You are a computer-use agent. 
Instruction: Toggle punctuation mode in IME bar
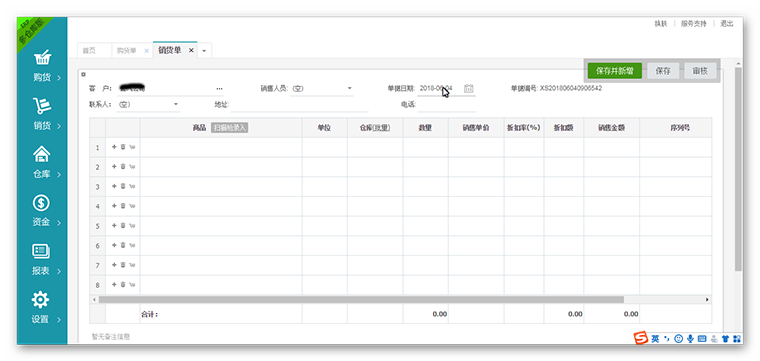pos(667,339)
